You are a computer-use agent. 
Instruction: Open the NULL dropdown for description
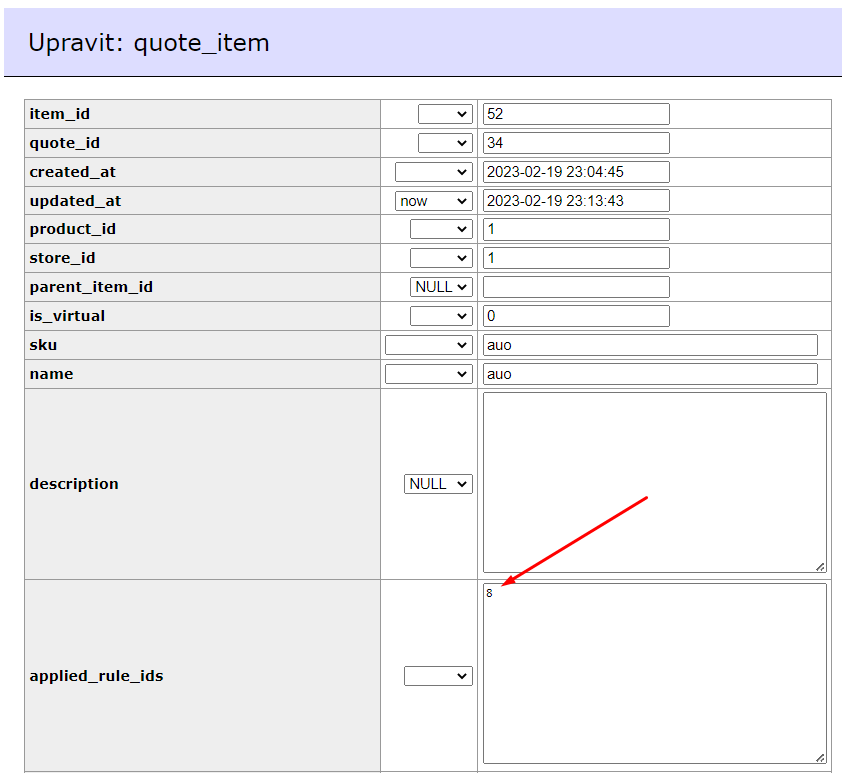tap(438, 483)
